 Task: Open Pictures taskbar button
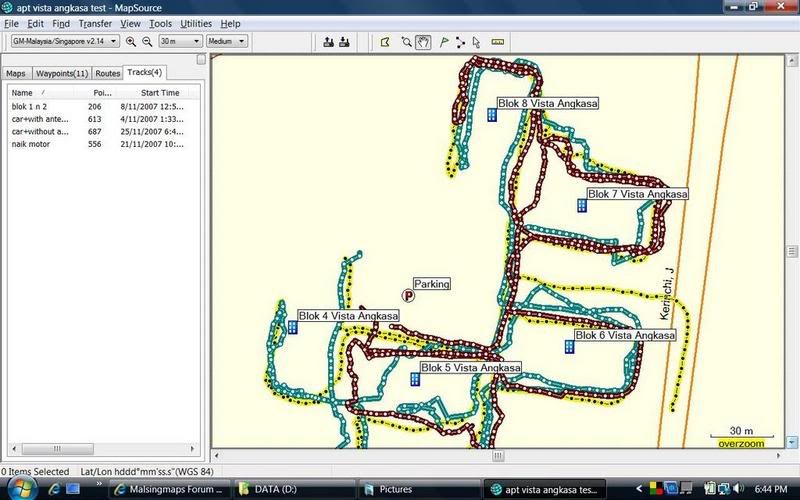click(419, 489)
